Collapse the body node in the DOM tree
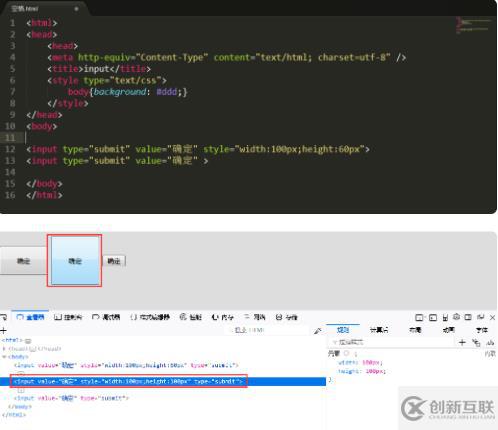The image size is (498, 430). click(4, 357)
